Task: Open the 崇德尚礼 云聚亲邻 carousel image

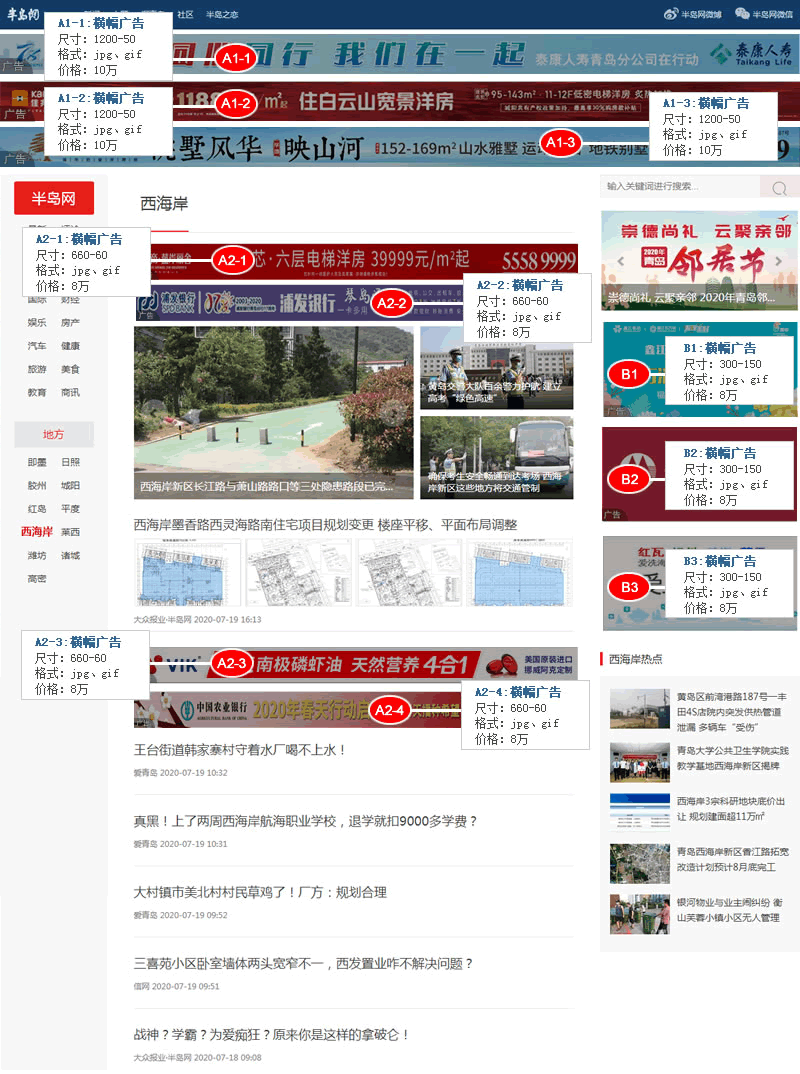Action: click(x=699, y=260)
